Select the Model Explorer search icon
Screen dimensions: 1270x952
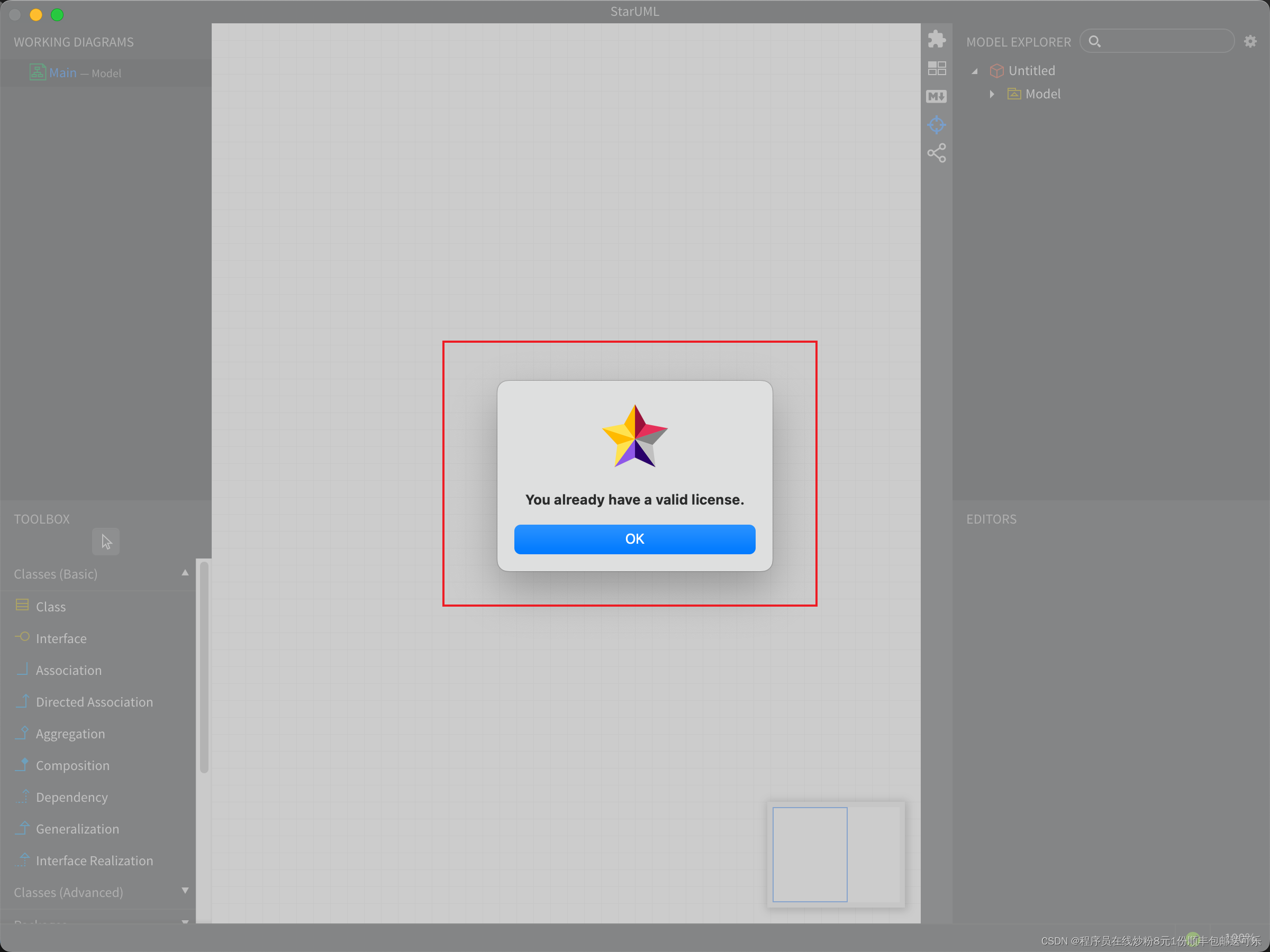[x=1098, y=42]
